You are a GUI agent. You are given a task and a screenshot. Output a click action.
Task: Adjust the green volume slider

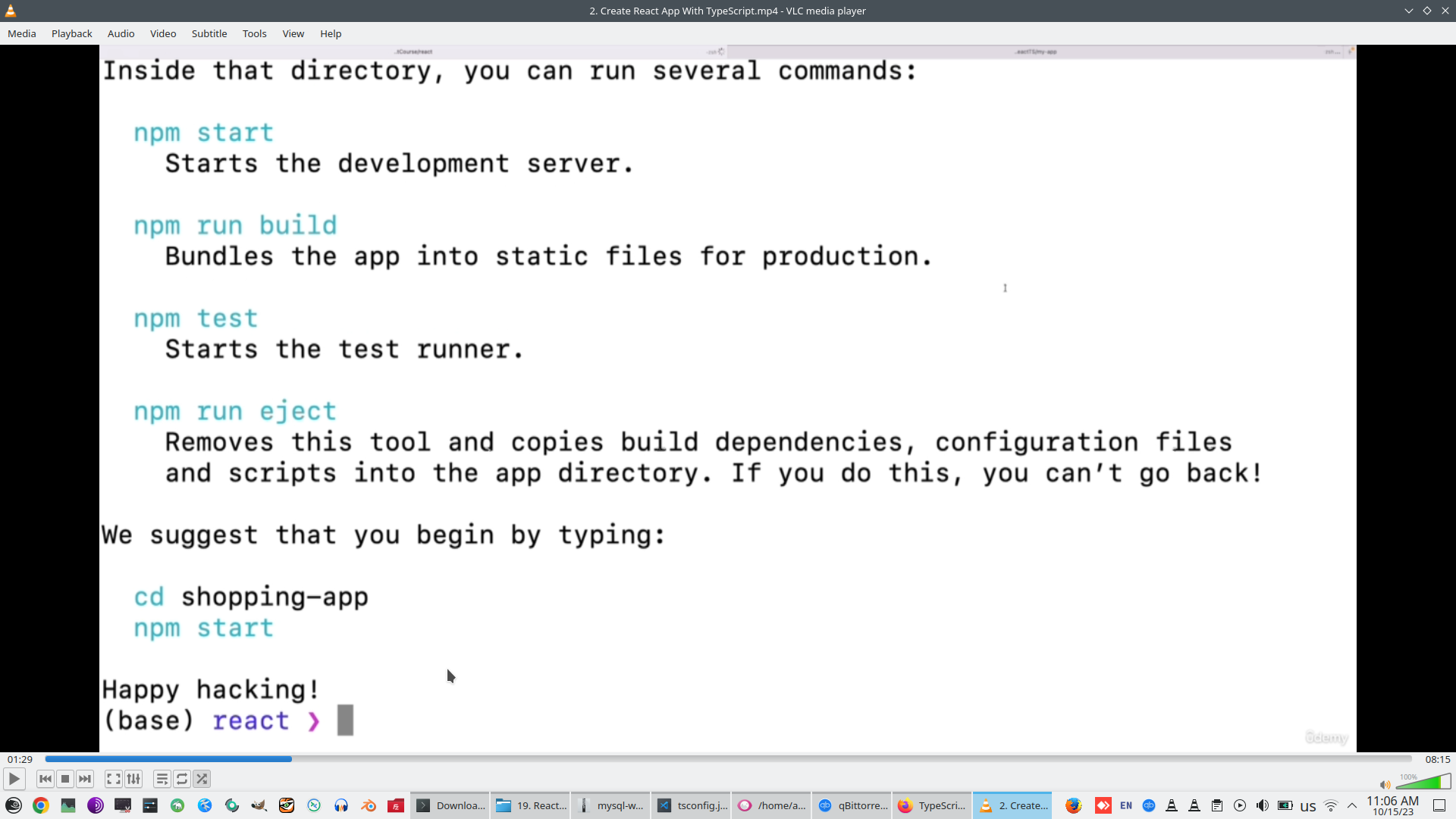(x=1424, y=783)
